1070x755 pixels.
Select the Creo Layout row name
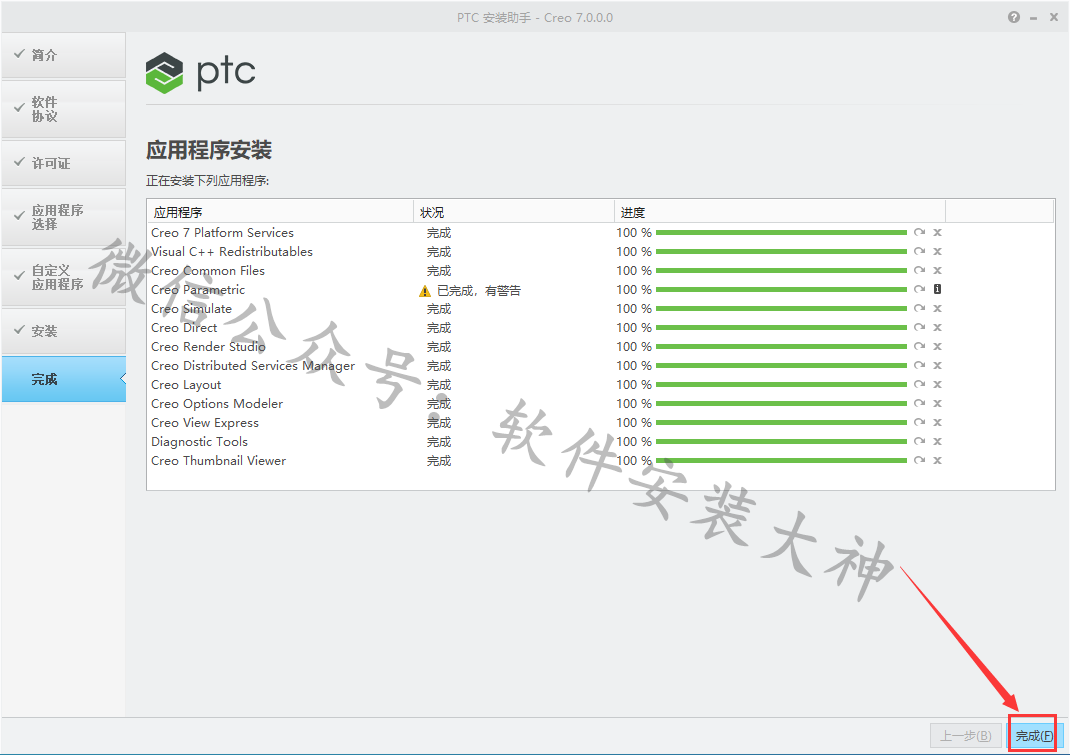[x=186, y=384]
